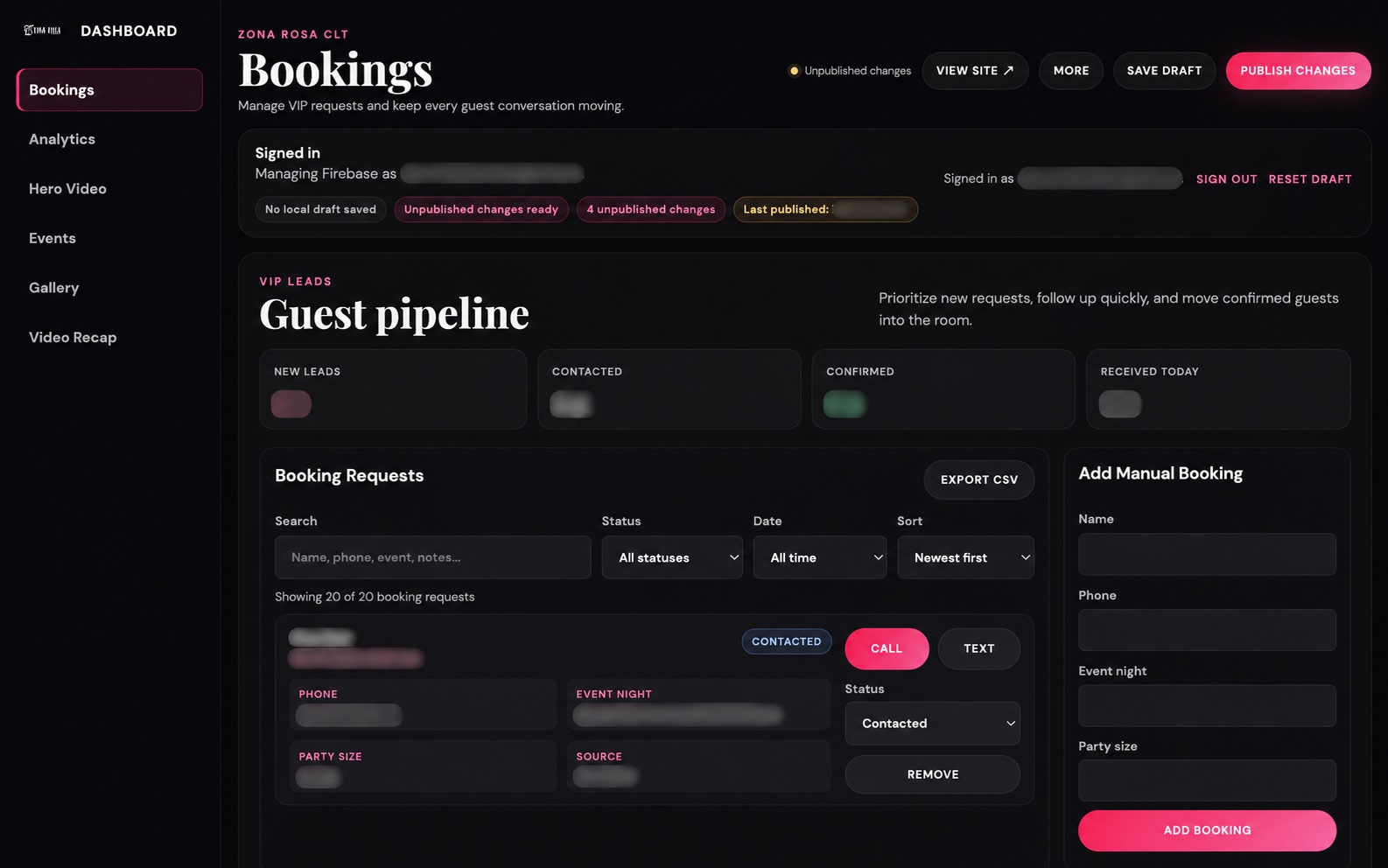This screenshot has width=1388, height=868.
Task: Select the Received Today stat card
Action: coord(1218,389)
